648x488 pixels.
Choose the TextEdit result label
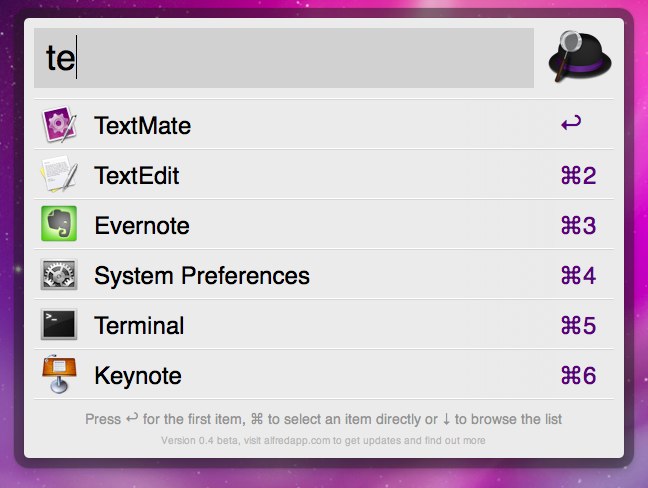137,176
